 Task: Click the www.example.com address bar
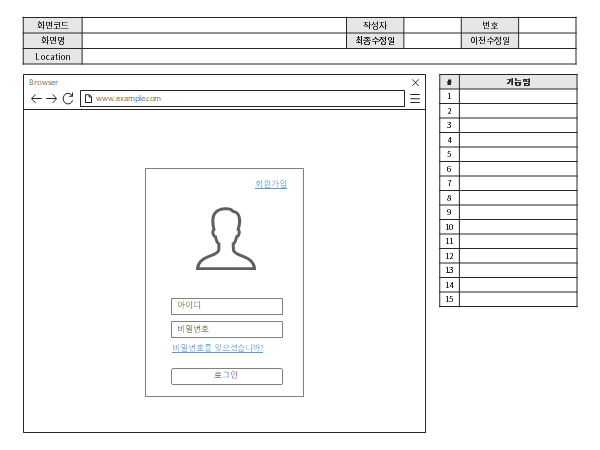[x=242, y=98]
